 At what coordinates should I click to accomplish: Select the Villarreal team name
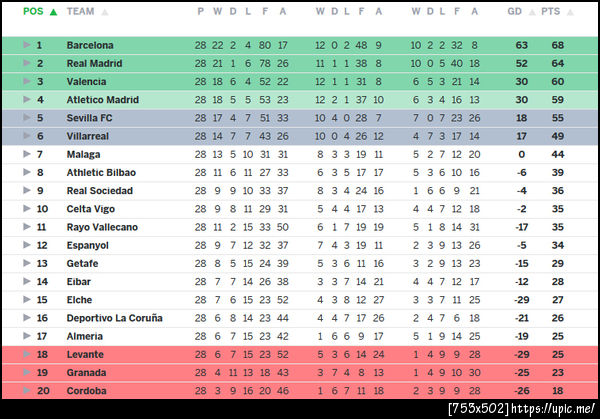(87, 137)
